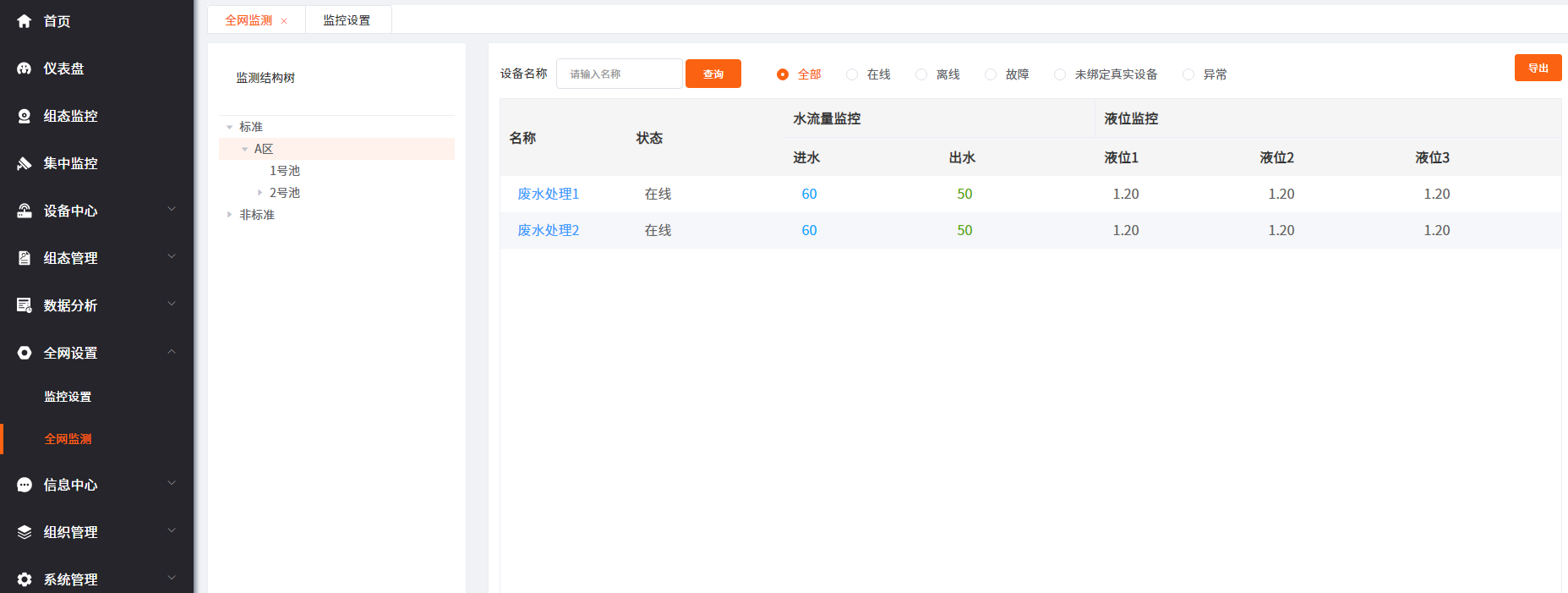Viewport: 1568px width, 593px height.
Task: Expand the 非标准 tree node
Action: click(x=229, y=215)
